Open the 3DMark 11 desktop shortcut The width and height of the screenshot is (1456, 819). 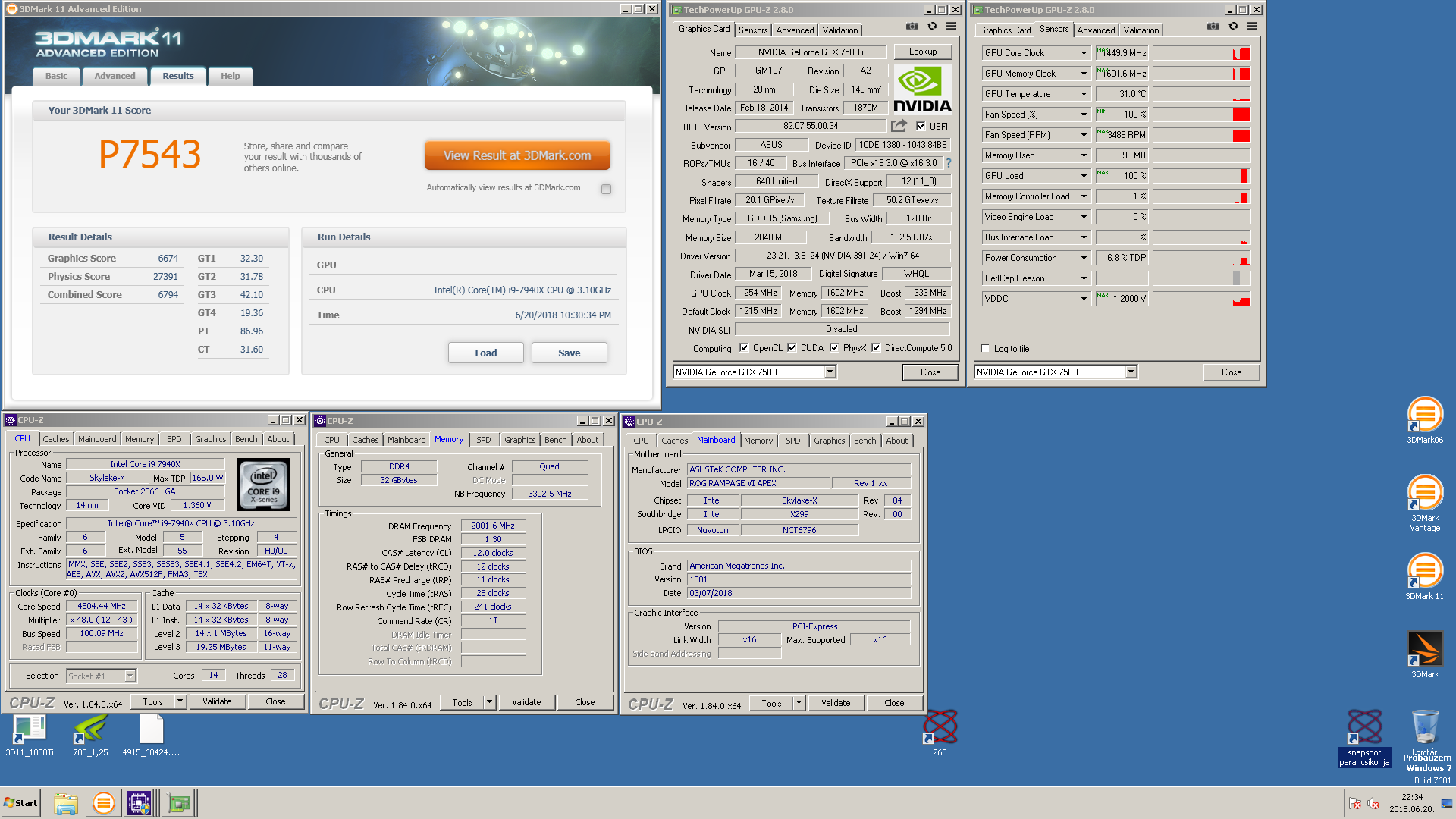pyautogui.click(x=1425, y=576)
